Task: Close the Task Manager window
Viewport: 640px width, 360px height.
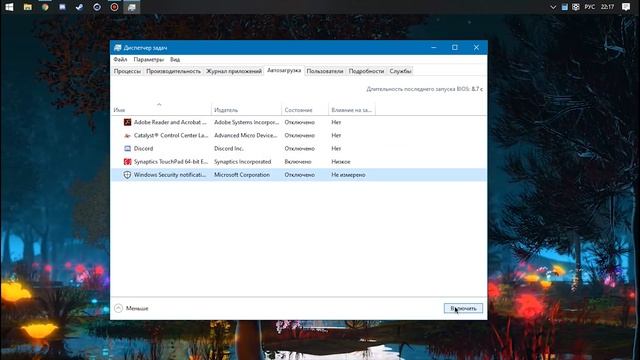Action: pos(476,47)
